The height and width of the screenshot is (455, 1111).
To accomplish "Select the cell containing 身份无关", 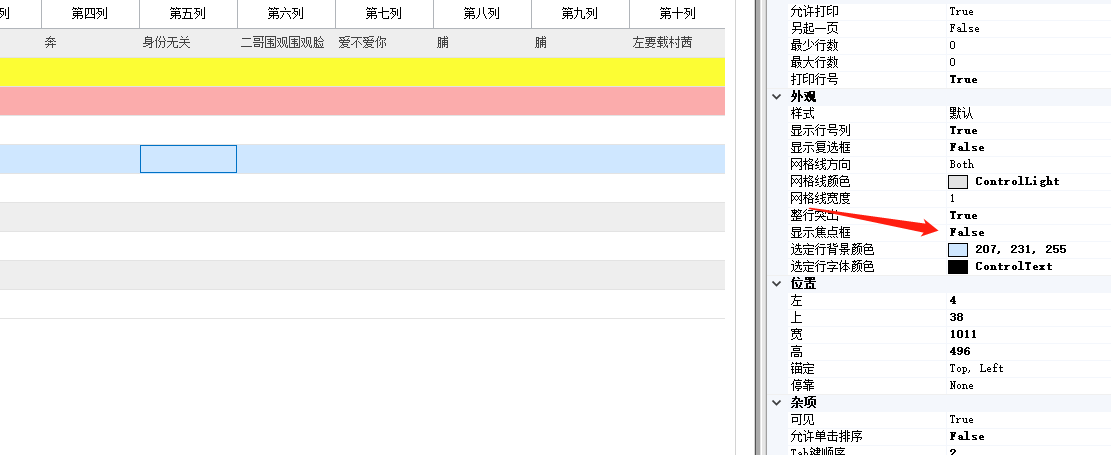I will pos(168,43).
